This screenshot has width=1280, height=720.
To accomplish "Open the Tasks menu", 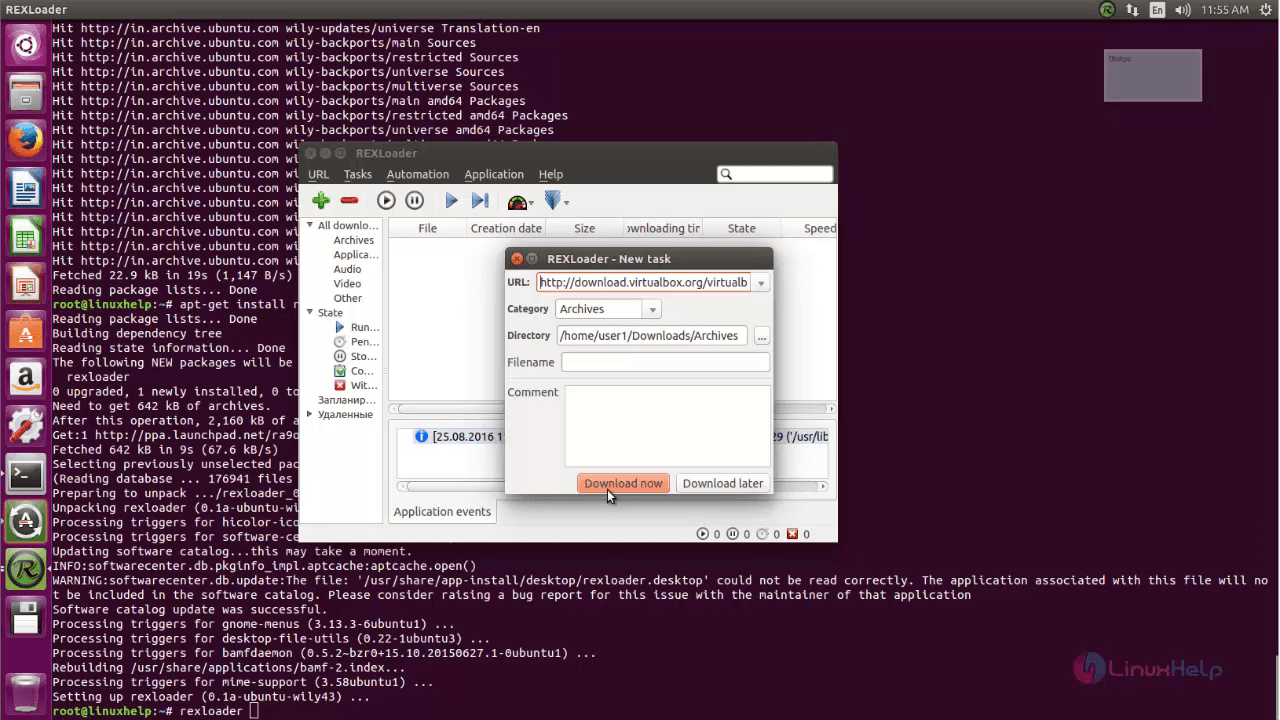I will coord(358,174).
